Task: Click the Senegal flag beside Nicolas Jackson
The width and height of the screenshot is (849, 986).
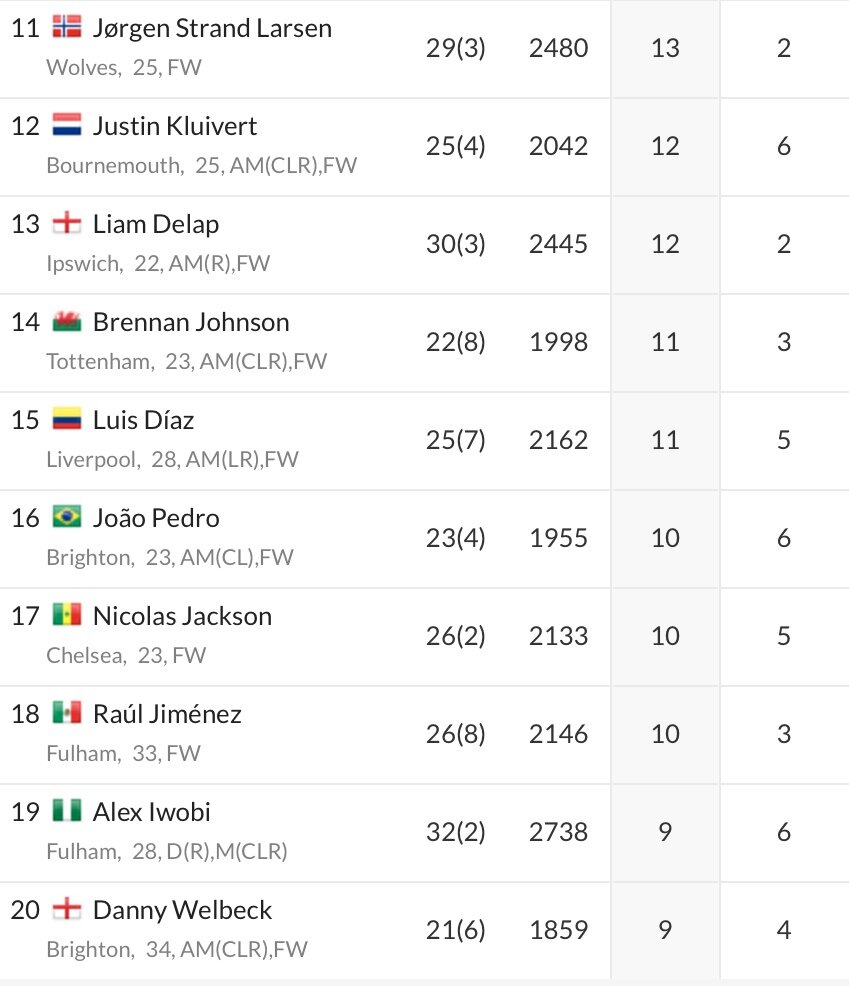Action: [x=67, y=616]
